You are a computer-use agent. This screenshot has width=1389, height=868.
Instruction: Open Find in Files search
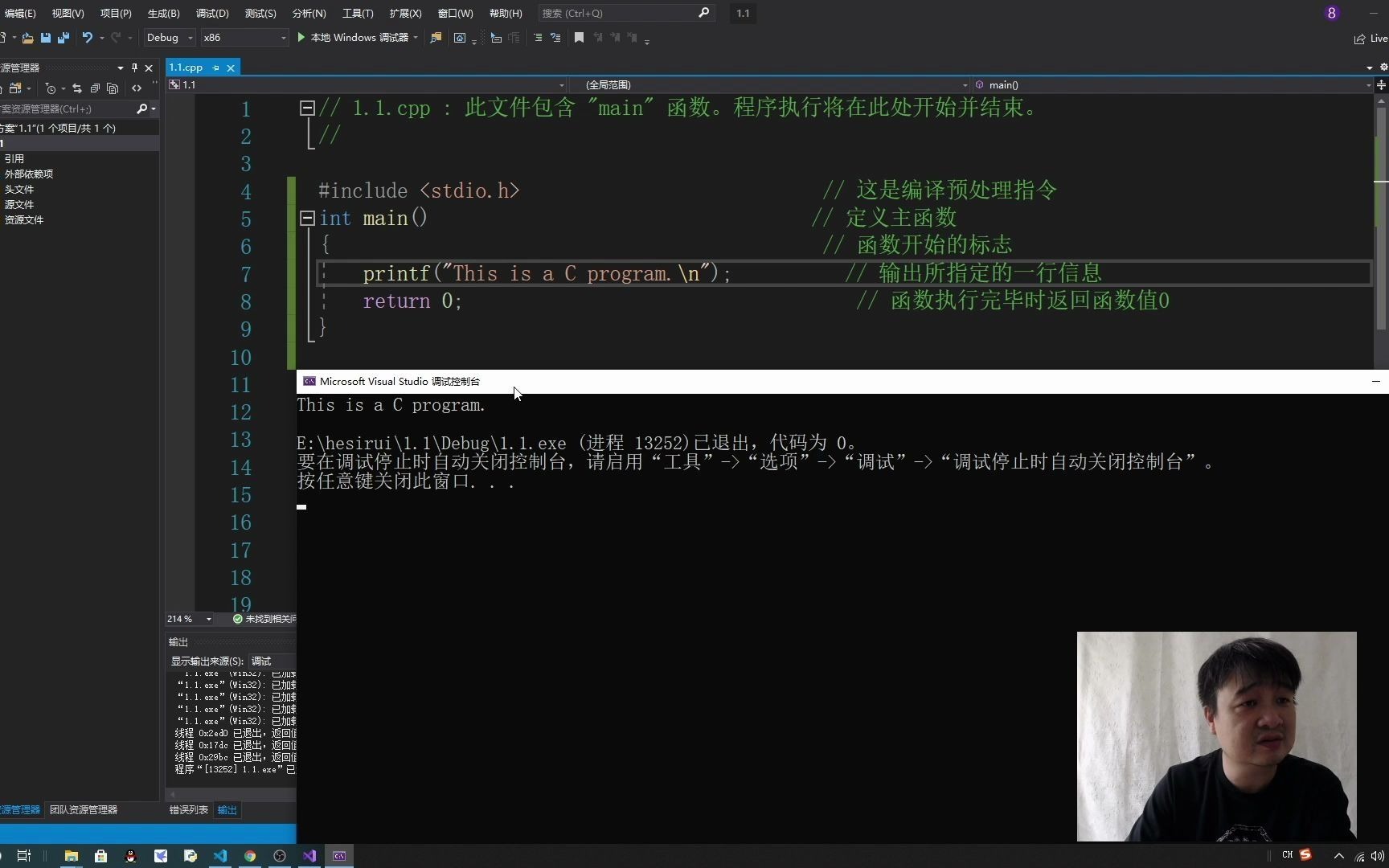coord(436,38)
